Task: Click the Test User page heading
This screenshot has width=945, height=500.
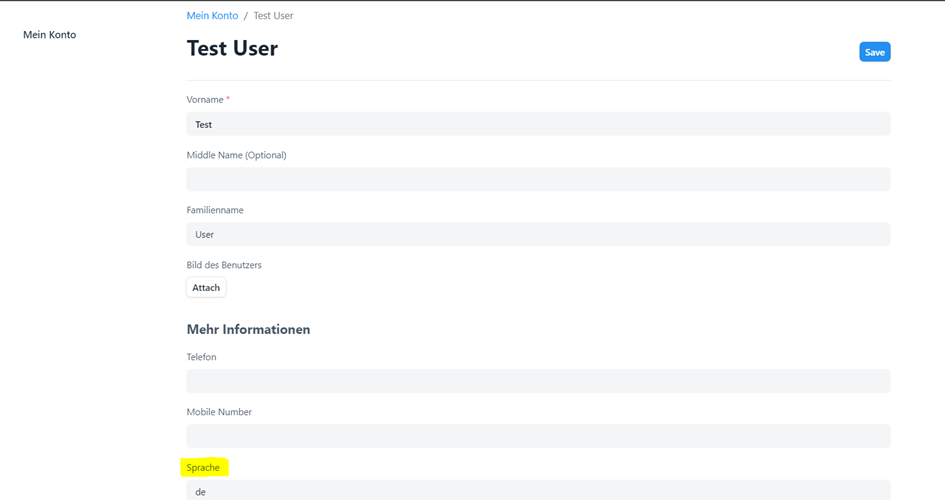Action: pyautogui.click(x=232, y=48)
